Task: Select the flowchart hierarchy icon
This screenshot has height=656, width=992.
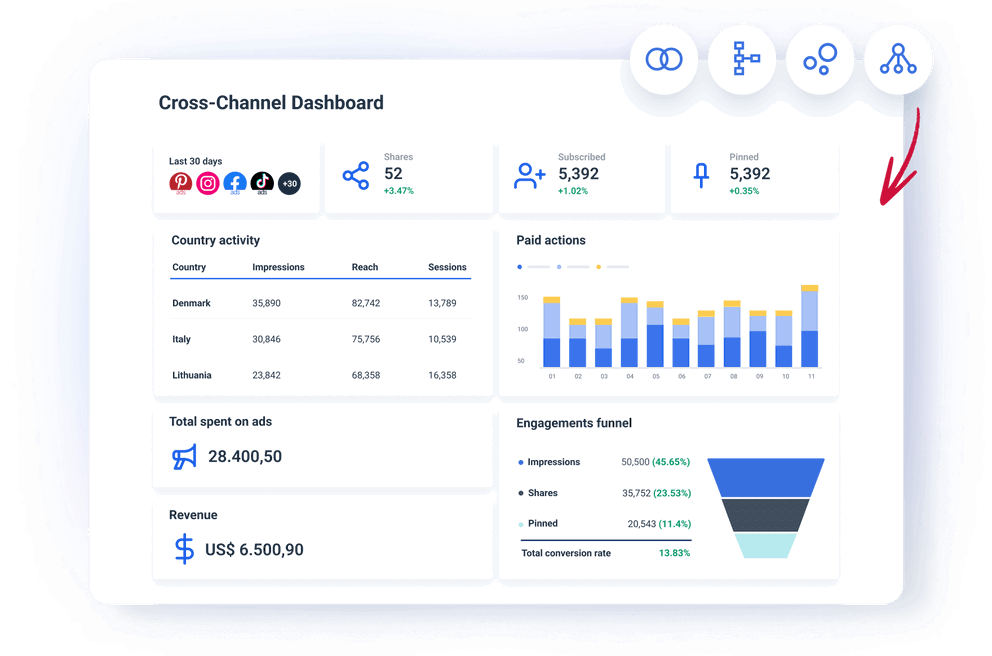Action: click(741, 59)
